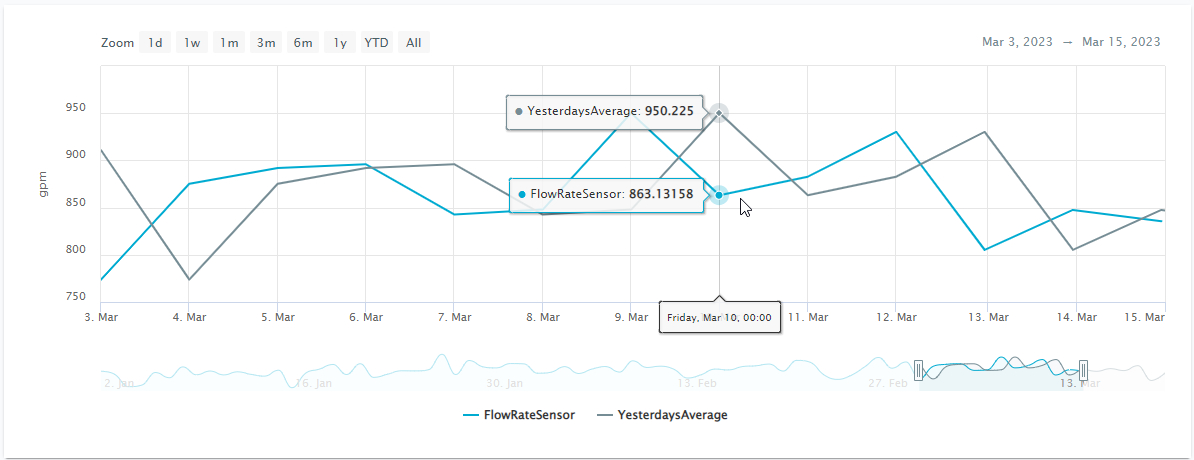Viewport: 1194px width, 460px height.
Task: Show All data range
Action: click(413, 43)
